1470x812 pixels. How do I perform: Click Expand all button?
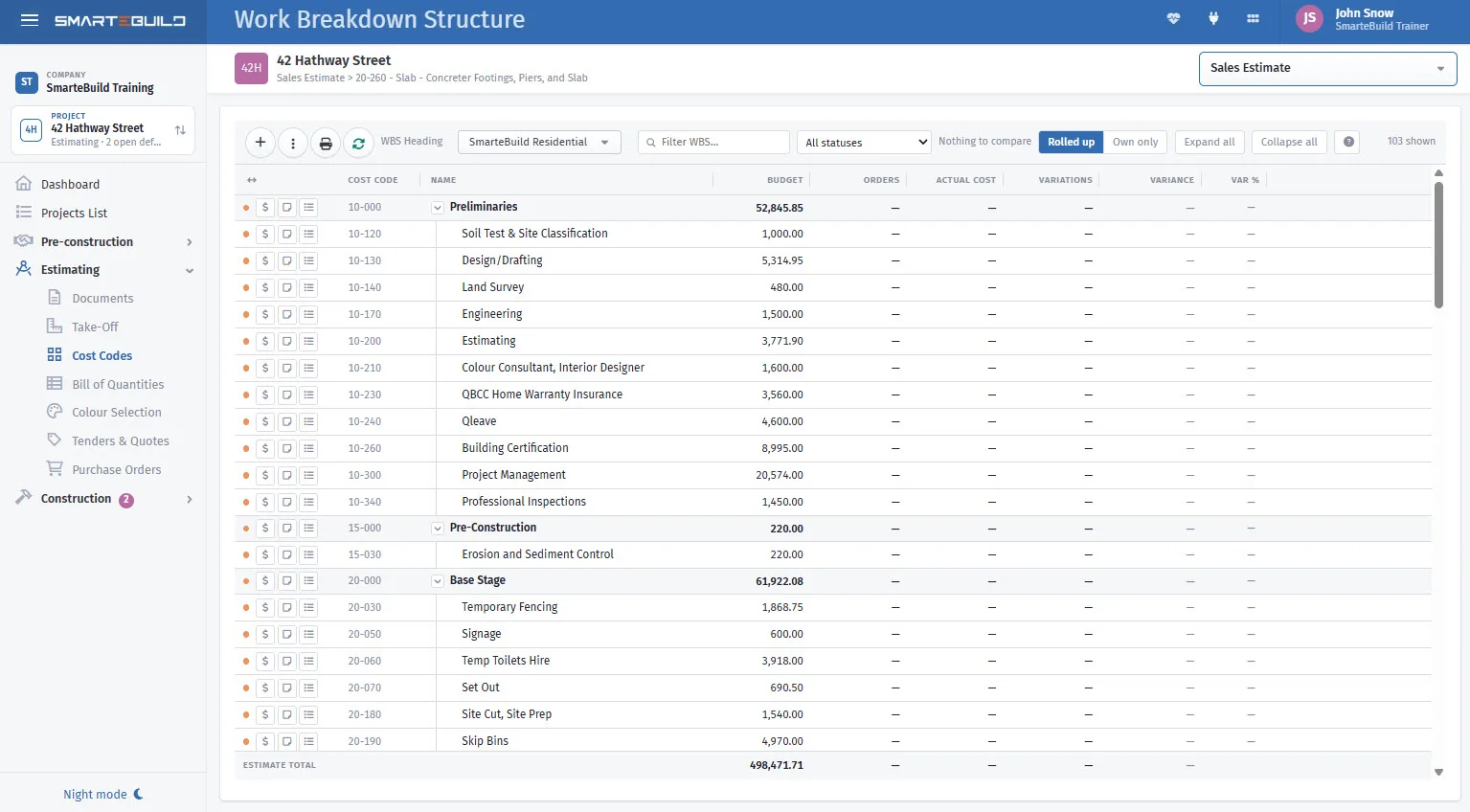coord(1210,142)
